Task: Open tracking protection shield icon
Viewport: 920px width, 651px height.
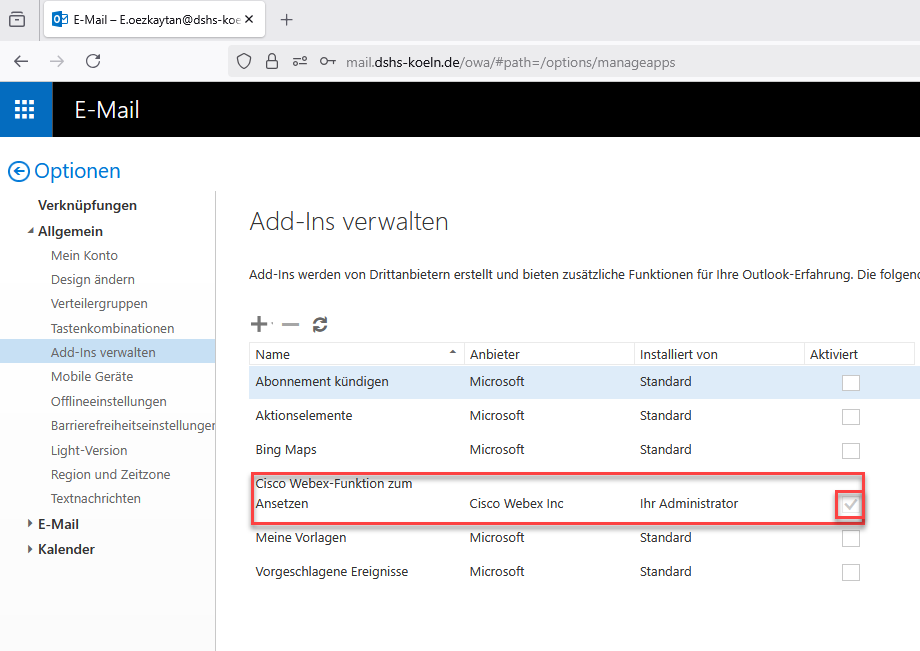Action: tap(244, 62)
